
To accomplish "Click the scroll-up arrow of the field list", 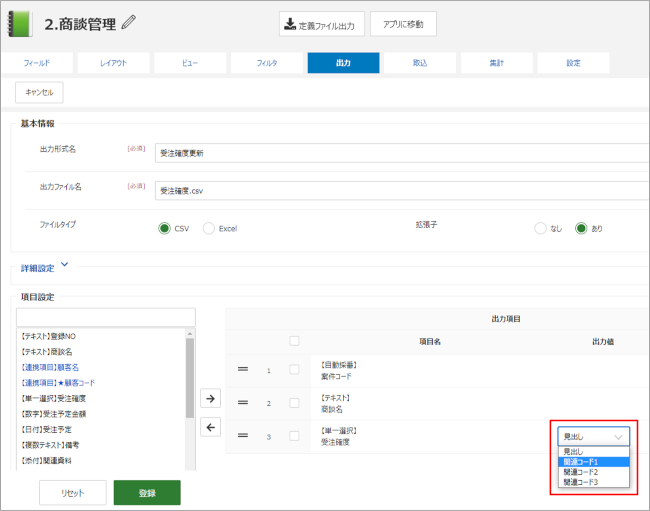I will [190, 334].
